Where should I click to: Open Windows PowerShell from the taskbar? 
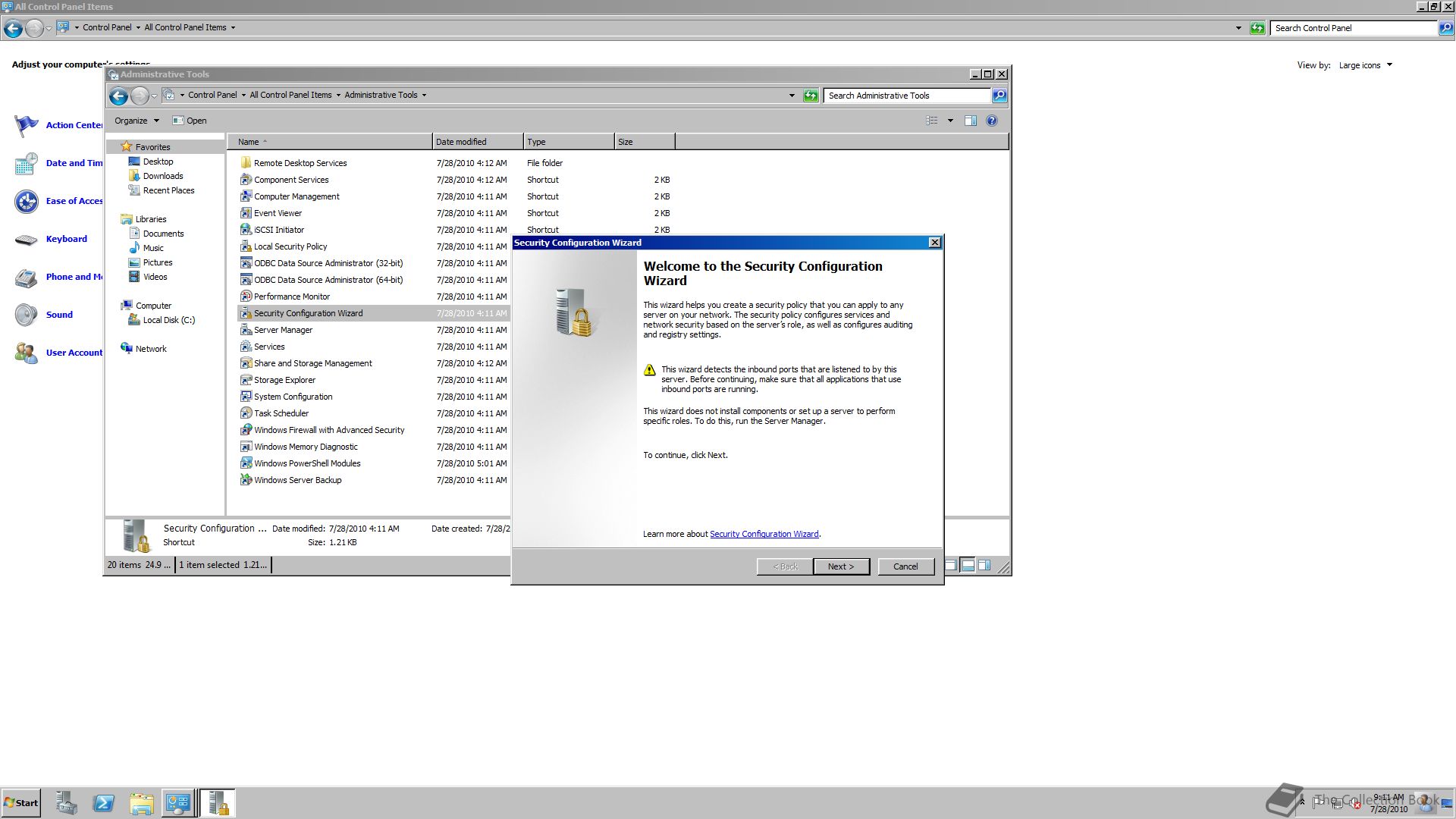click(104, 803)
